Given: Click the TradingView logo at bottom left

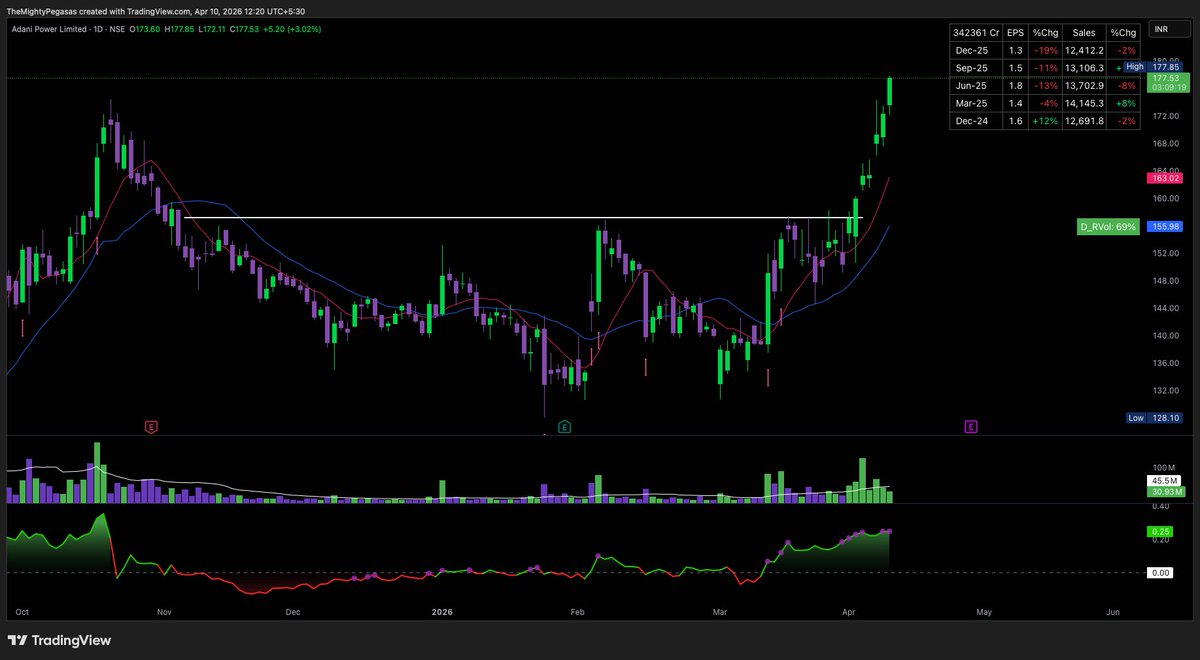Looking at the screenshot, I should (x=60, y=640).
